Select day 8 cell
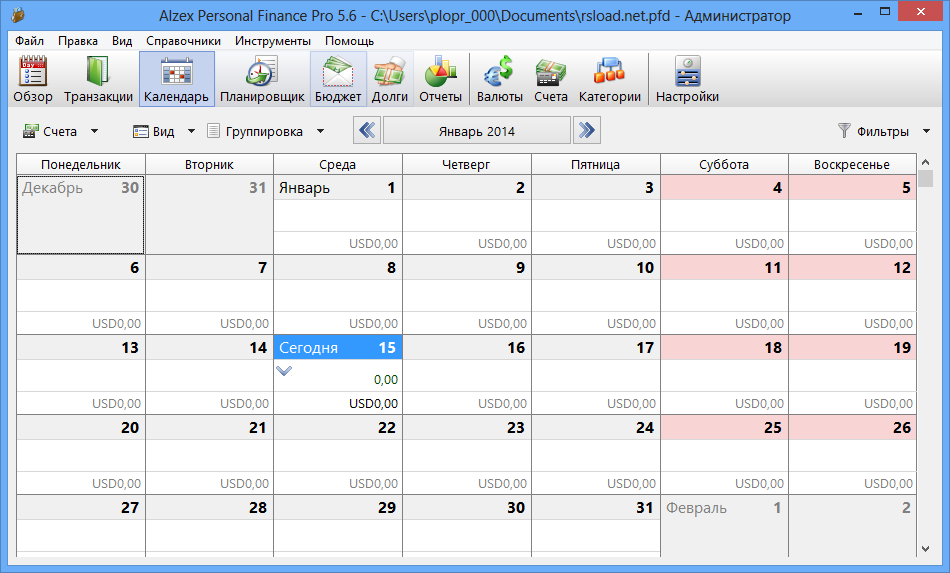950x573 pixels. click(338, 294)
